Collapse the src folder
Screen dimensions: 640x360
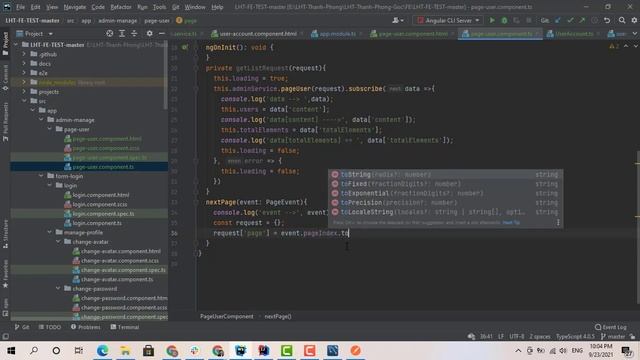click(x=24, y=101)
